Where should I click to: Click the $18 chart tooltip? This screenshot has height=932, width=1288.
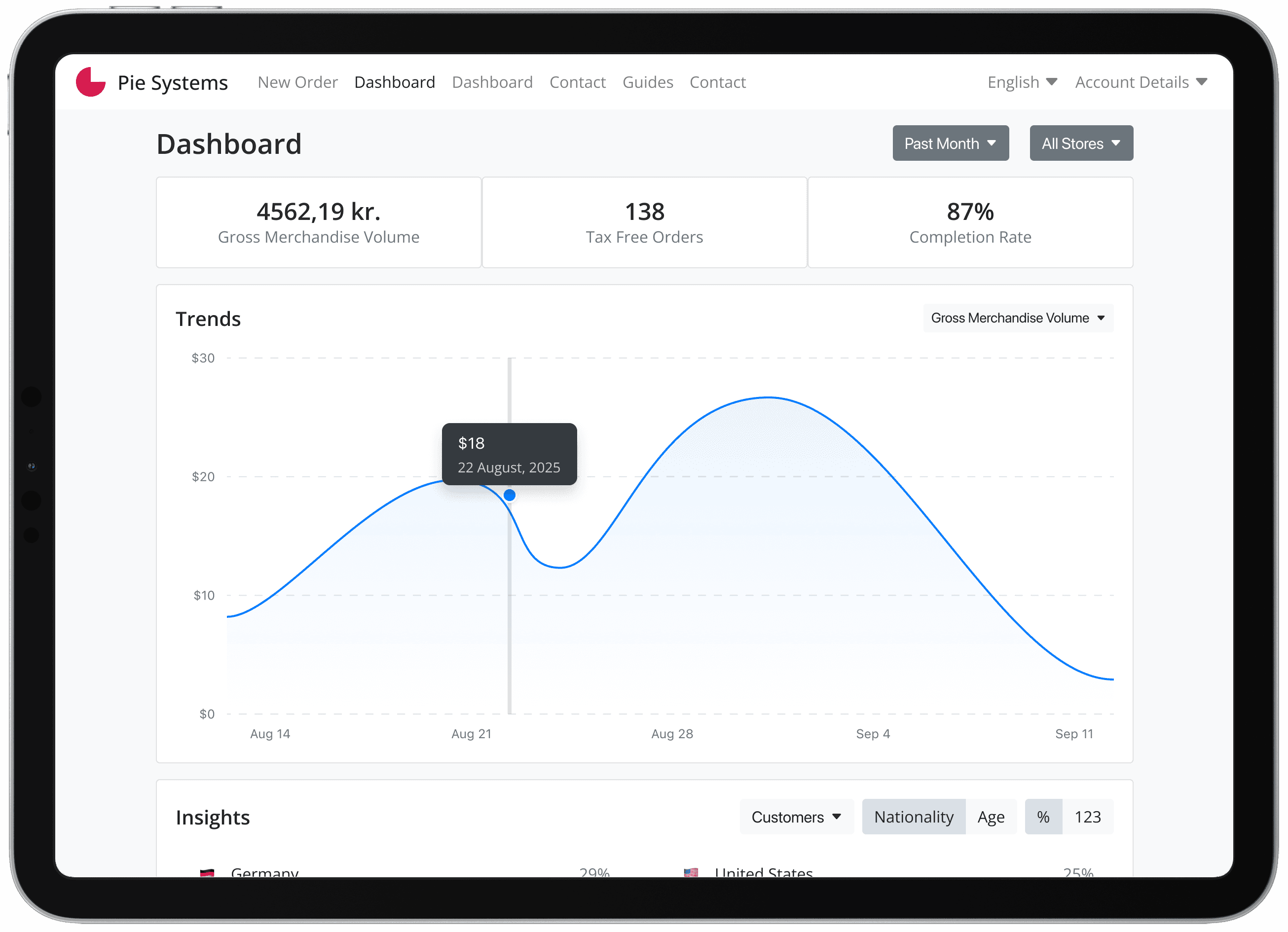[x=509, y=454]
